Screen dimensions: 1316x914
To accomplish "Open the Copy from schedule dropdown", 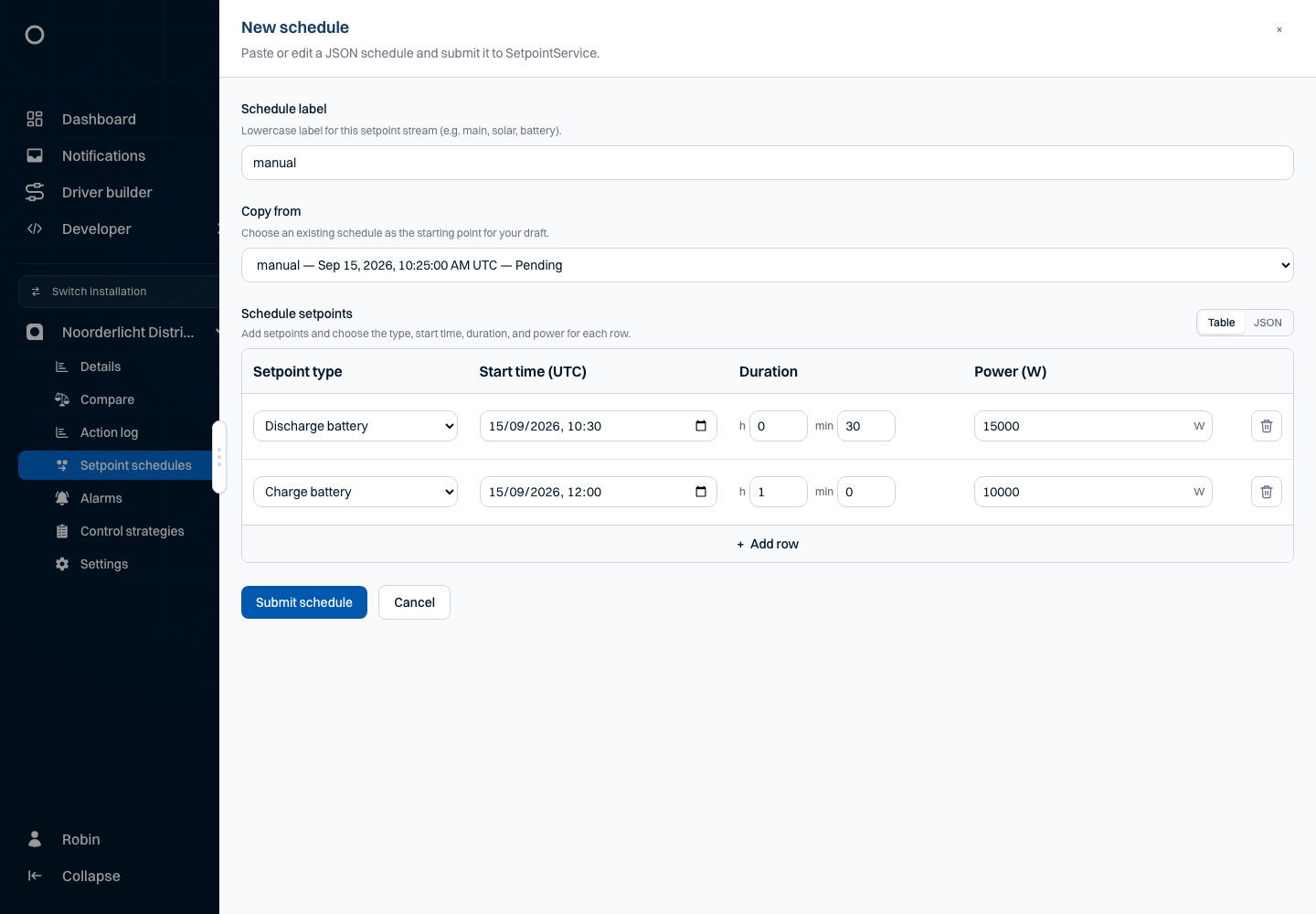I will pyautogui.click(x=768, y=265).
